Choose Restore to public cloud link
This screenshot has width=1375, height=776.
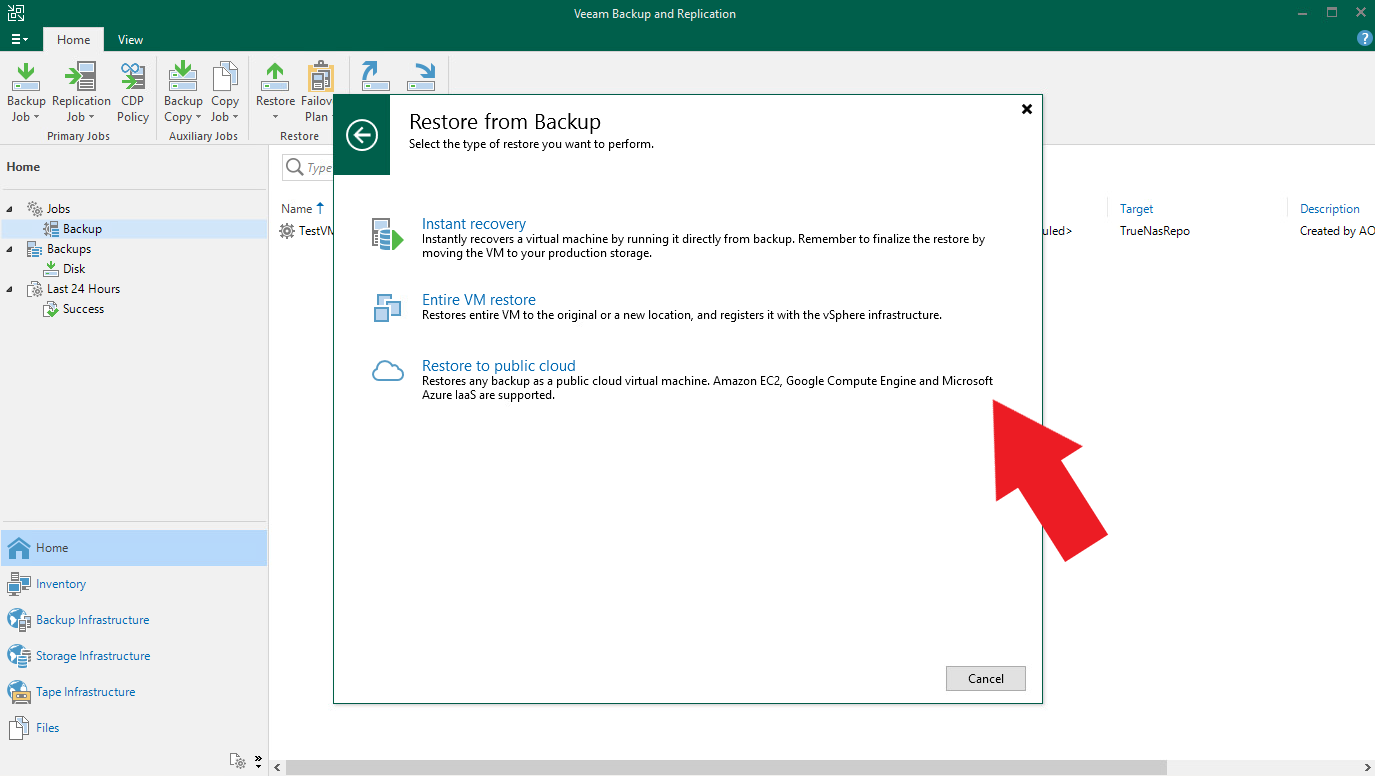click(498, 366)
